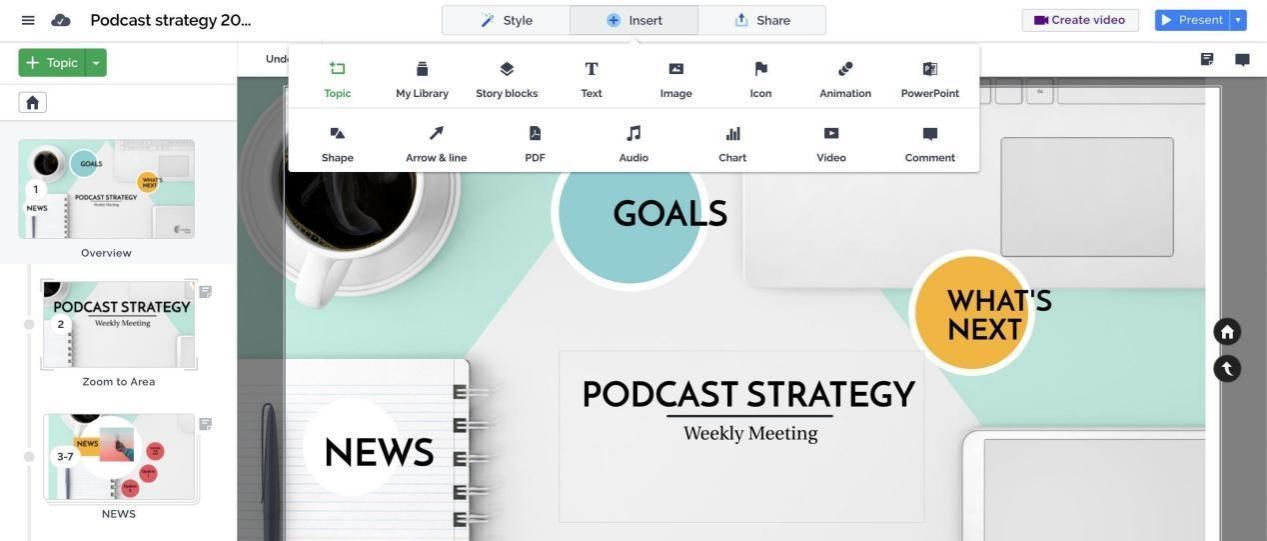
Task: Insert a PDF file
Action: click(x=535, y=144)
